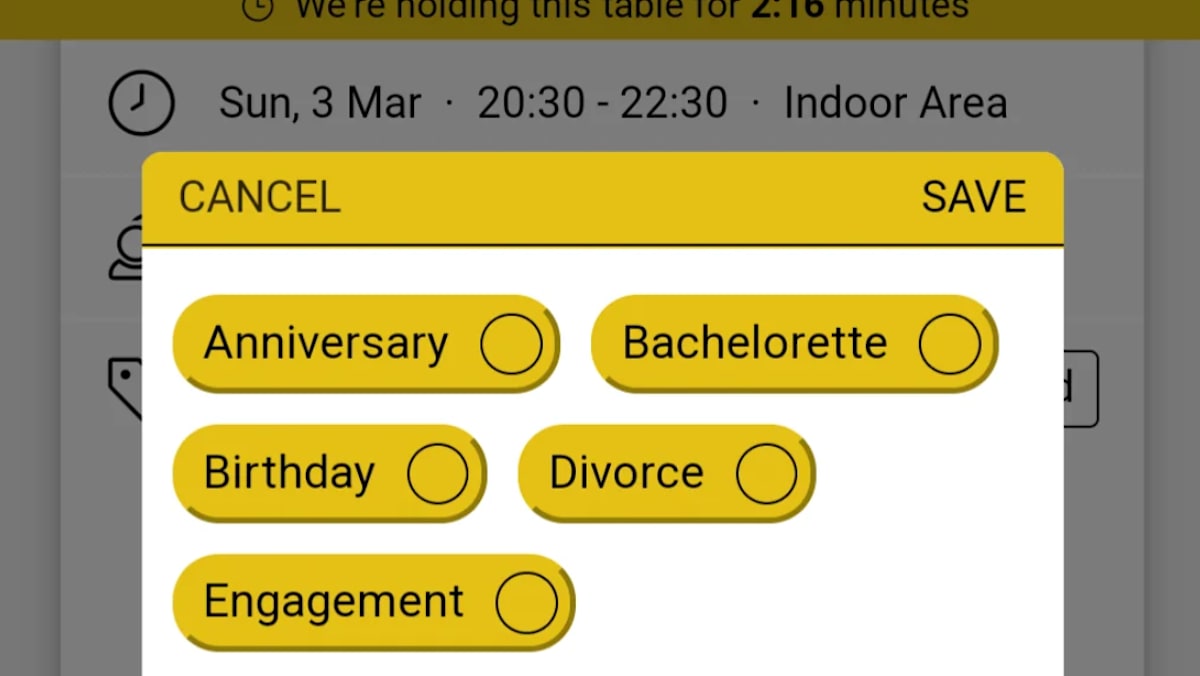Click the Indoor Area seating label
The height and width of the screenshot is (676, 1200).
point(895,103)
